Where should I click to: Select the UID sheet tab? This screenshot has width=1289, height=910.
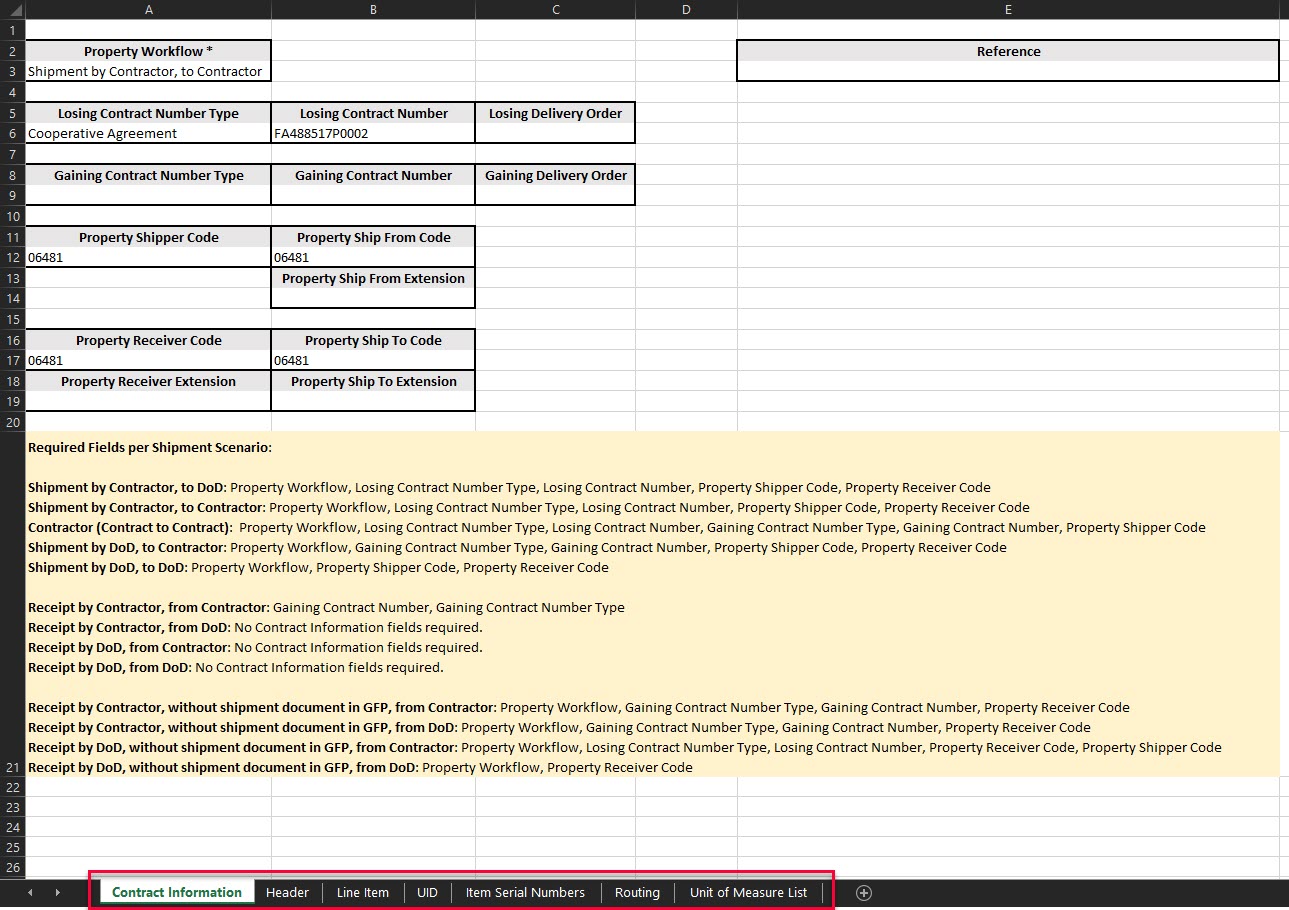coord(427,892)
